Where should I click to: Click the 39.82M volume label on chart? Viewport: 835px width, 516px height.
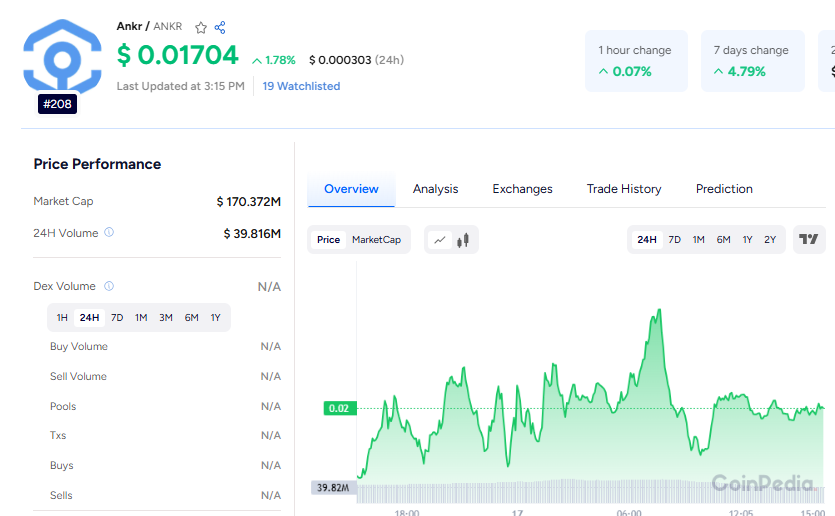tap(333, 488)
